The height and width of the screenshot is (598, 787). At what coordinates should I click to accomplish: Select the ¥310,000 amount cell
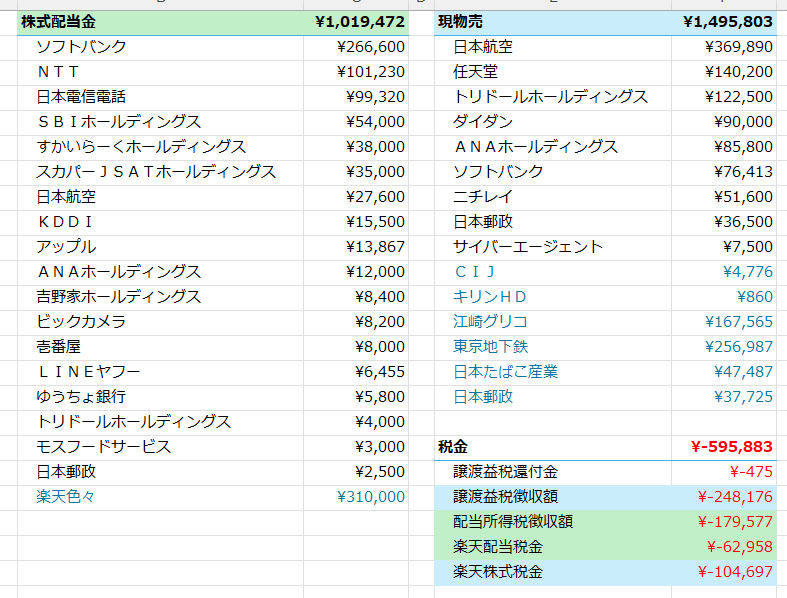click(371, 497)
